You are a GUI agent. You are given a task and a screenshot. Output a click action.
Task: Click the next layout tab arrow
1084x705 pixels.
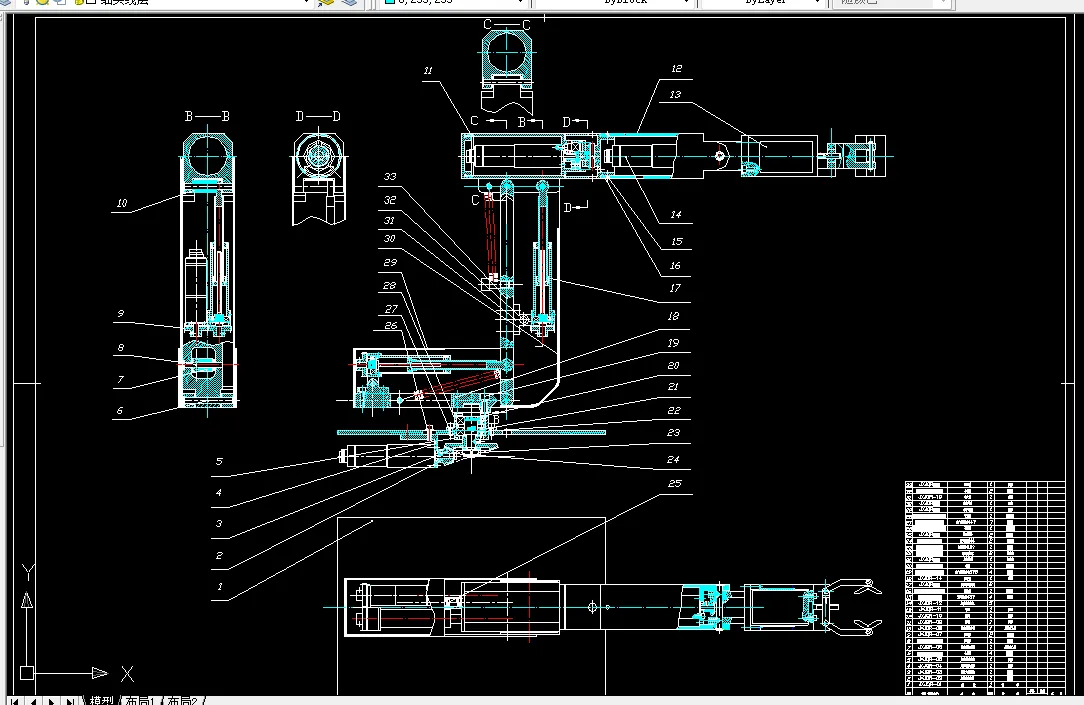[52, 701]
